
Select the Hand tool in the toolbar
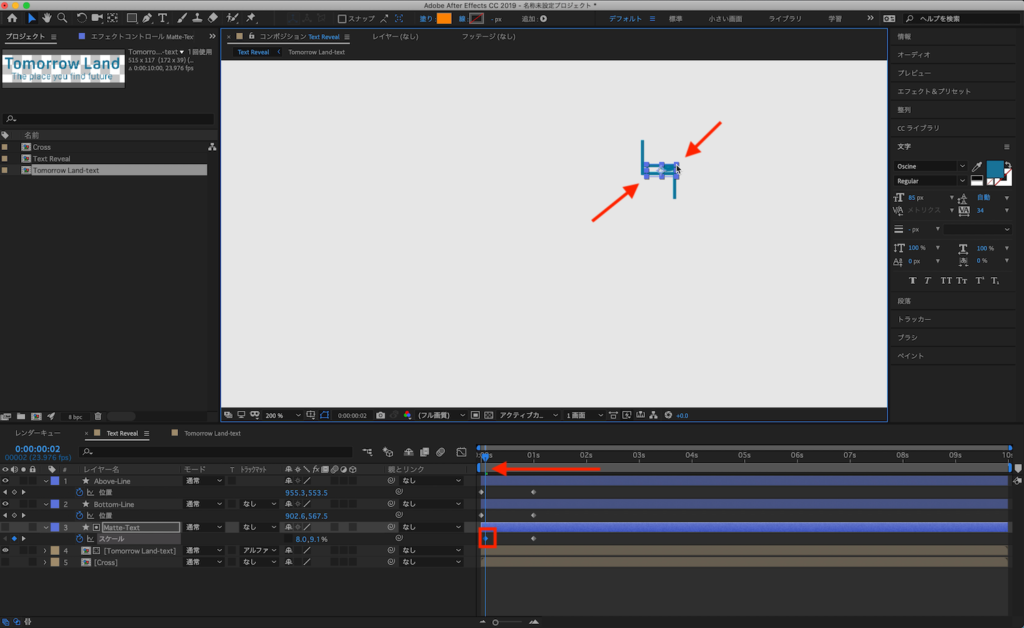click(47, 18)
